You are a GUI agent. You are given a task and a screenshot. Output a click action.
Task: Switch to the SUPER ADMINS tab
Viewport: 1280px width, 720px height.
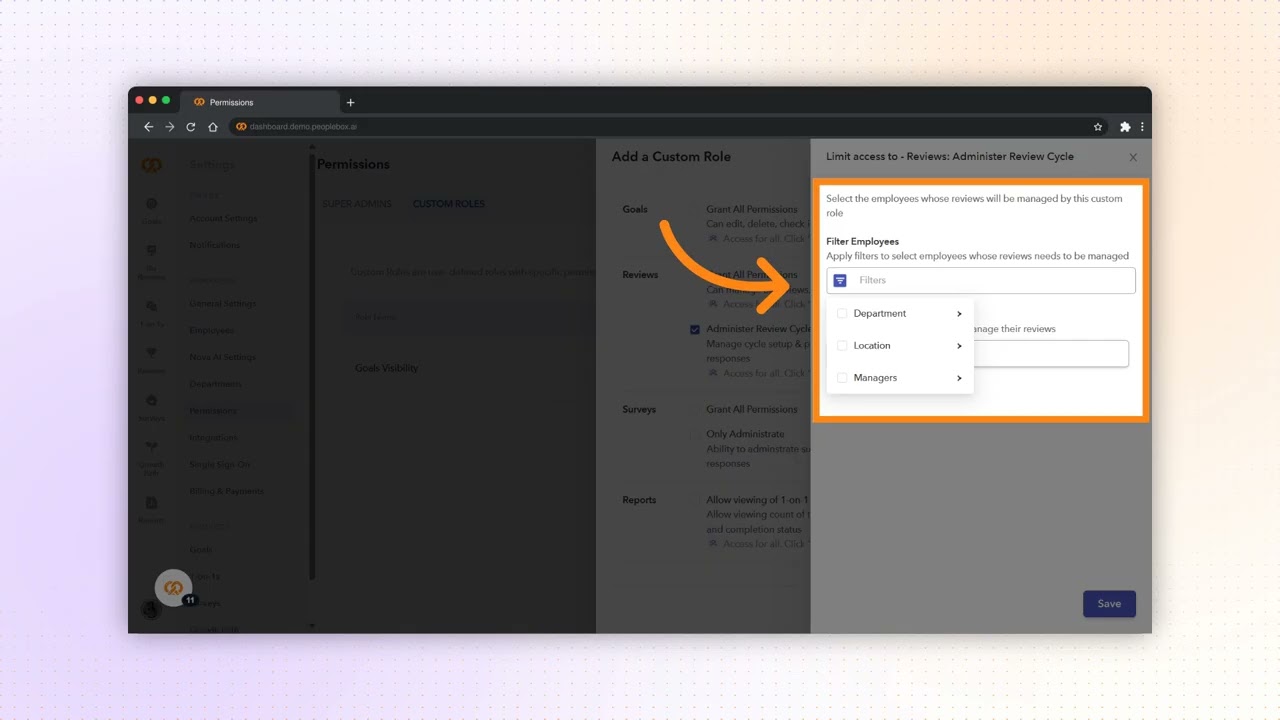(357, 204)
